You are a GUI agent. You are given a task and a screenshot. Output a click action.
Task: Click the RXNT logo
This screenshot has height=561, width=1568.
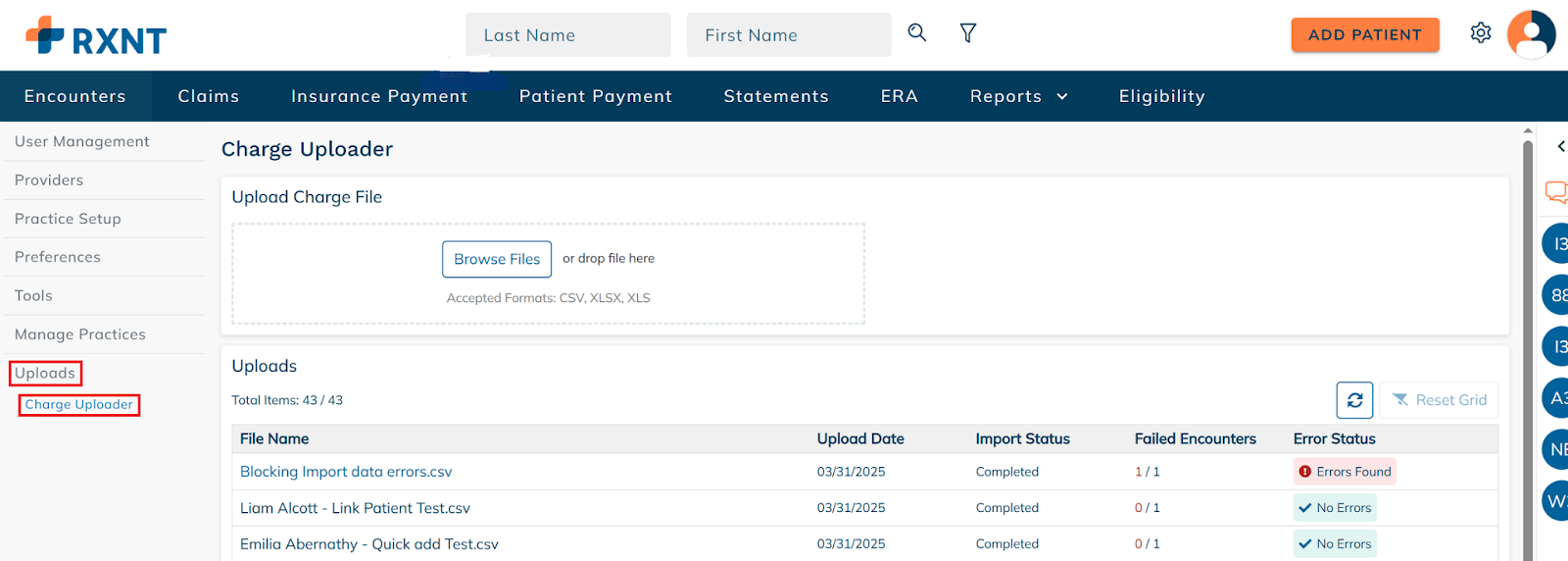(96, 36)
